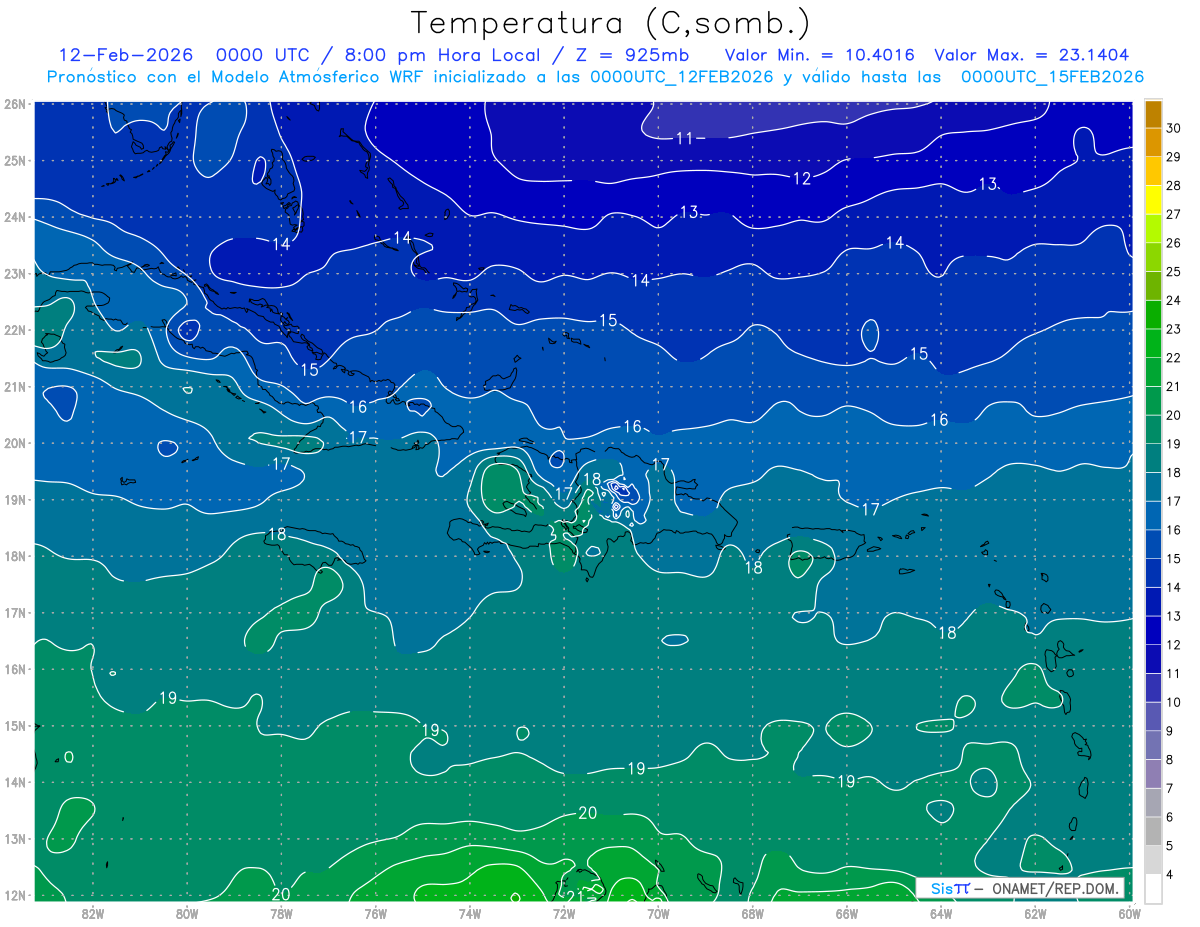Image resolution: width=1200 pixels, height=927 pixels.
Task: Click the "21" contour label on the map
Action: 574,895
